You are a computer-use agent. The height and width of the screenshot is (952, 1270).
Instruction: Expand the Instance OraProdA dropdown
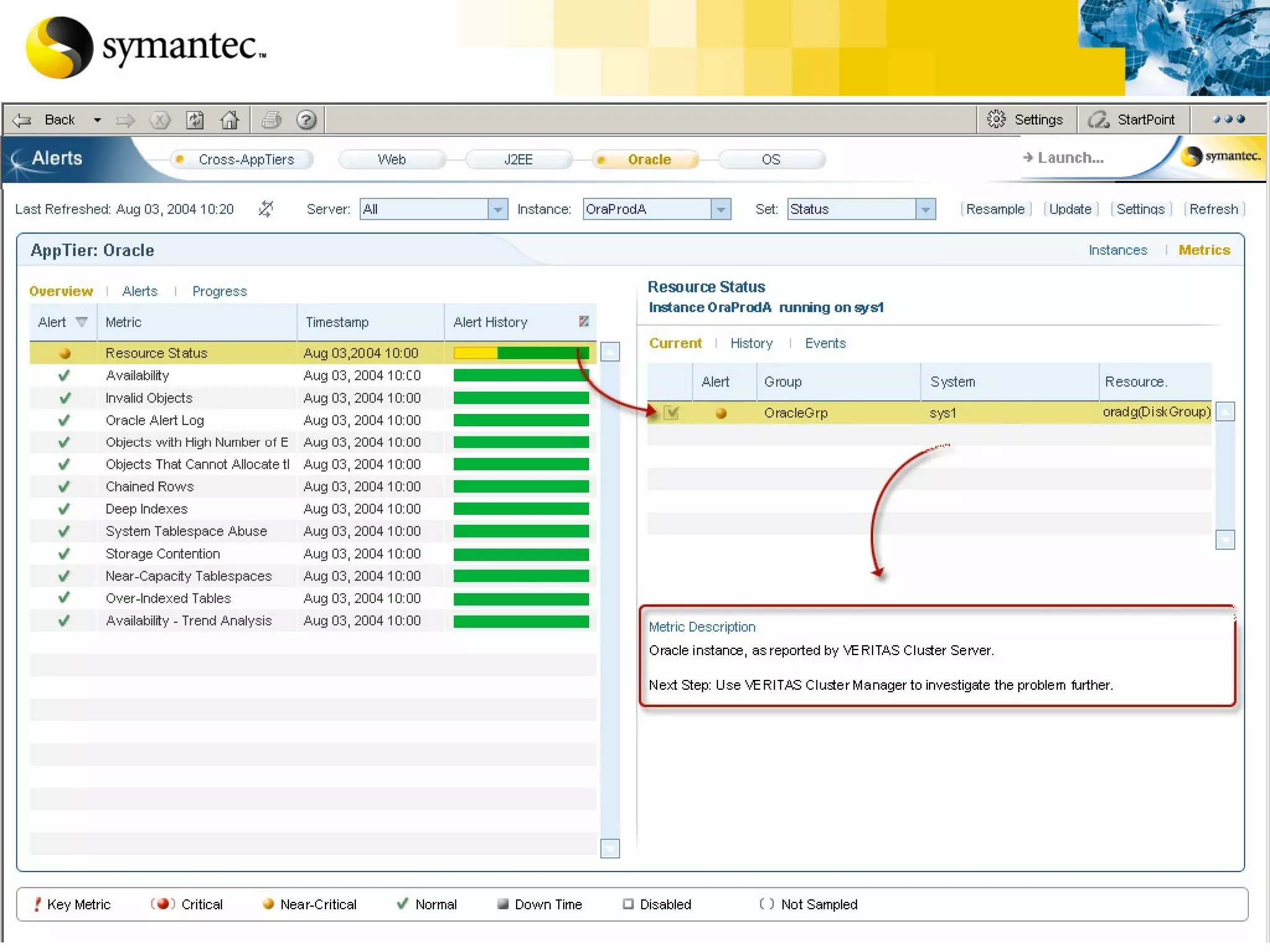pyautogui.click(x=721, y=209)
